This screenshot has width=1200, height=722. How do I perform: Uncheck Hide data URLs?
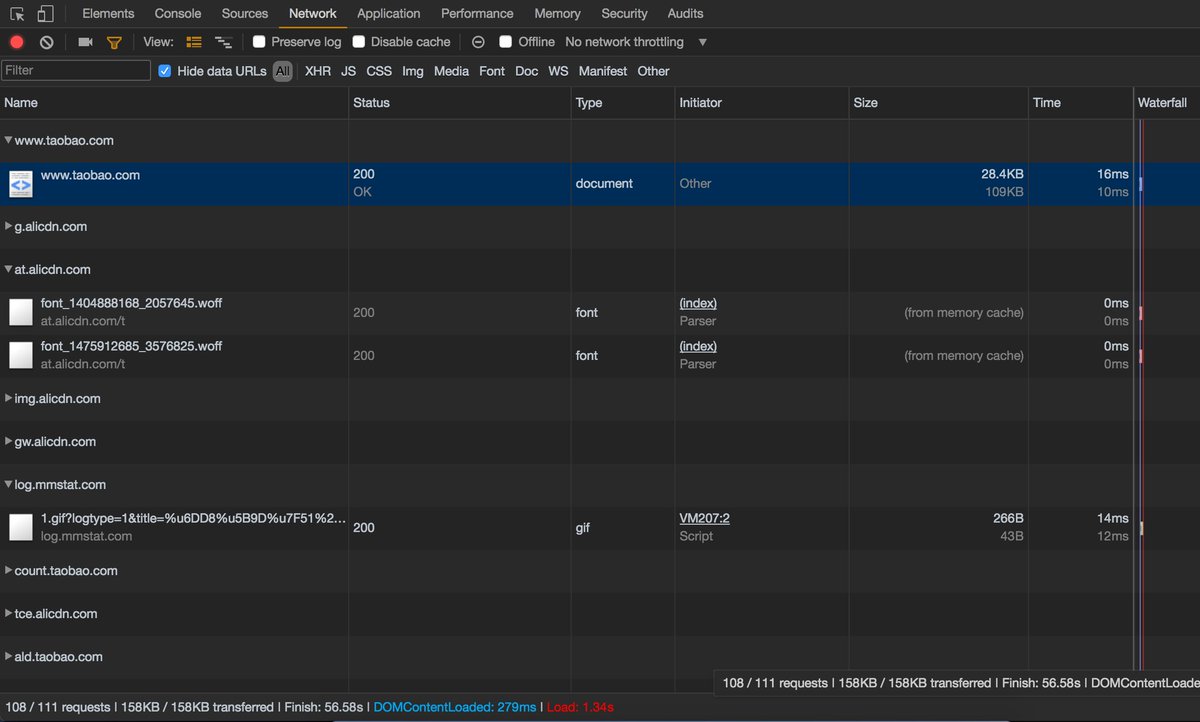(165, 71)
